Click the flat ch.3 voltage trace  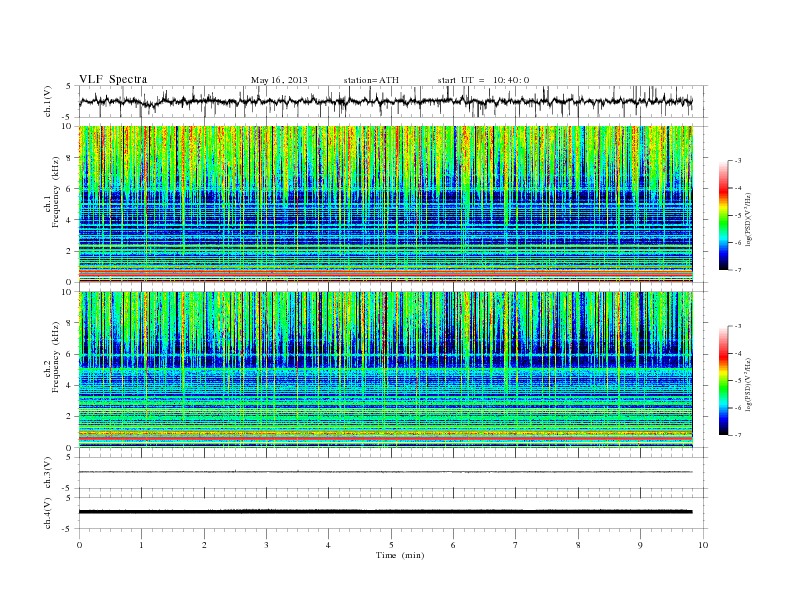click(385, 472)
